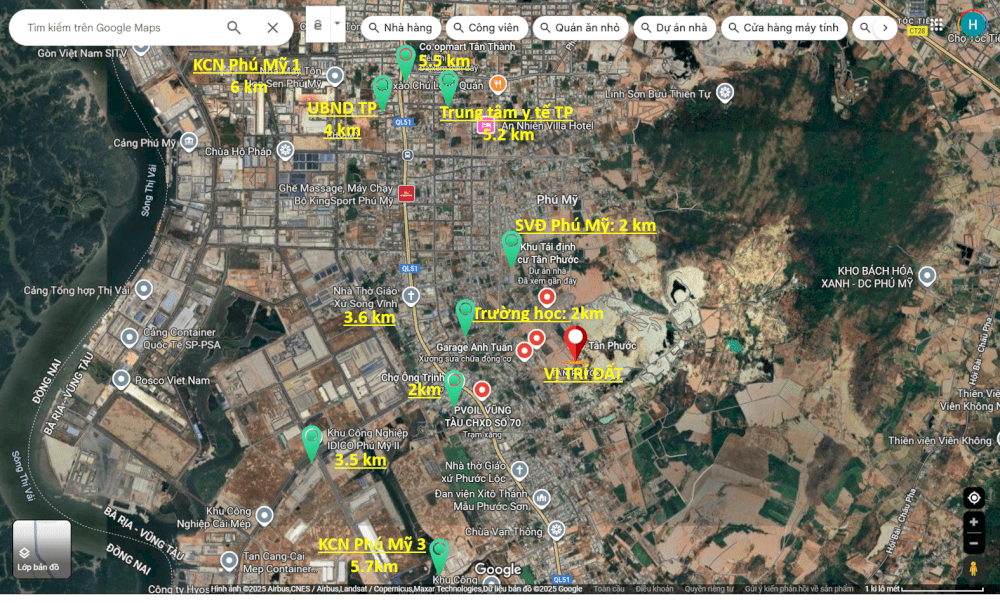Click the green pin near SVĐ Phú Mỹ

(511, 247)
